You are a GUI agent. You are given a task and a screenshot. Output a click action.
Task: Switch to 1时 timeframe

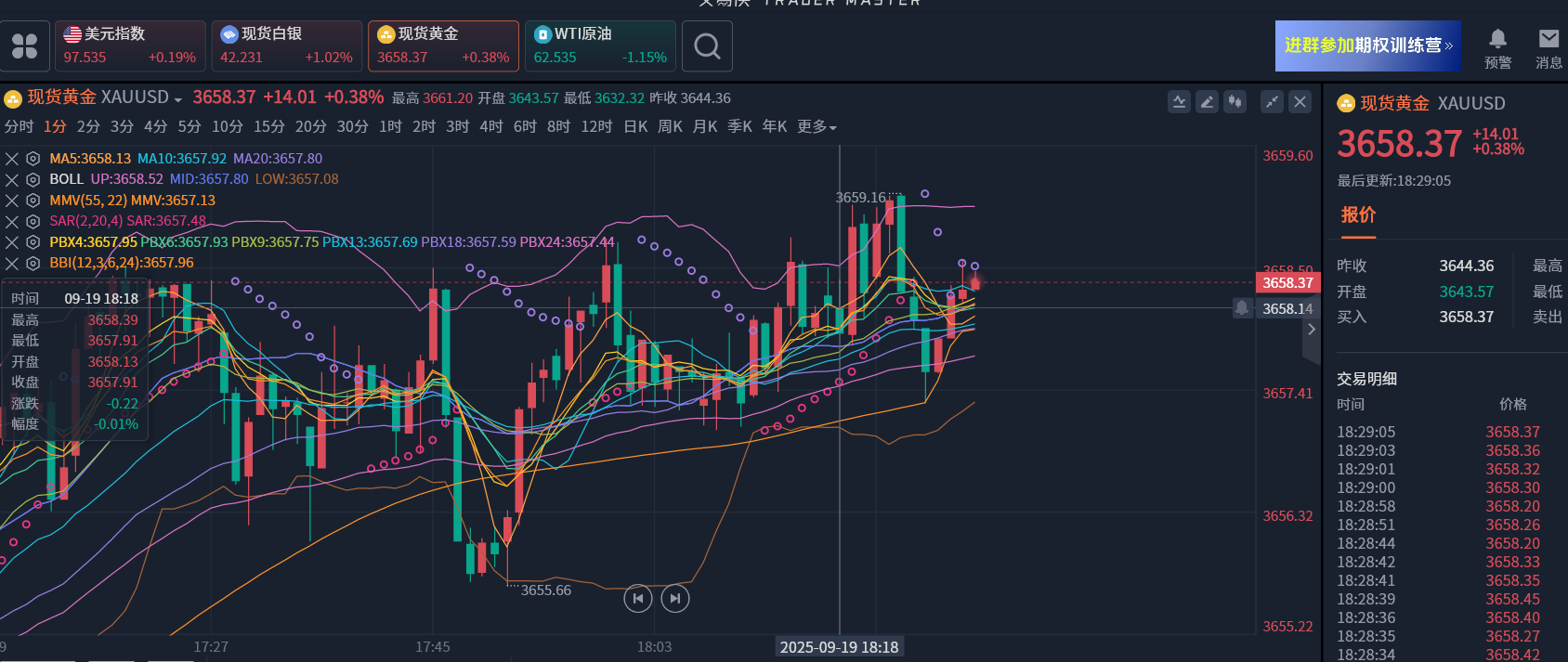(x=390, y=126)
